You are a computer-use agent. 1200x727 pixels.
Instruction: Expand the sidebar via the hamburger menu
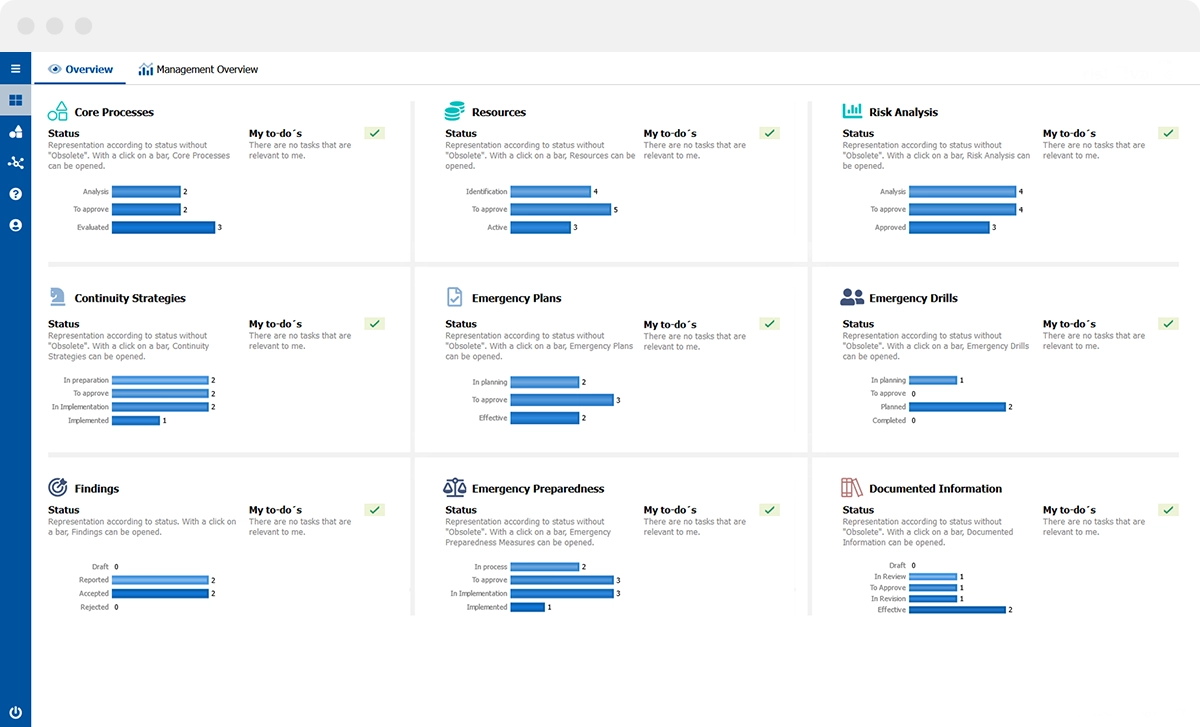point(14,68)
